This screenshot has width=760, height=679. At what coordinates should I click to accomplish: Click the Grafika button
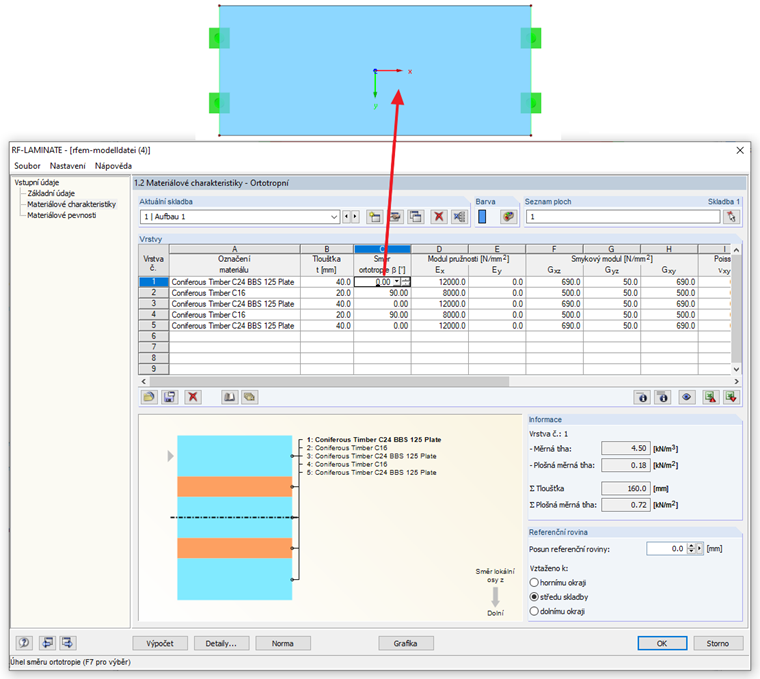tap(406, 643)
